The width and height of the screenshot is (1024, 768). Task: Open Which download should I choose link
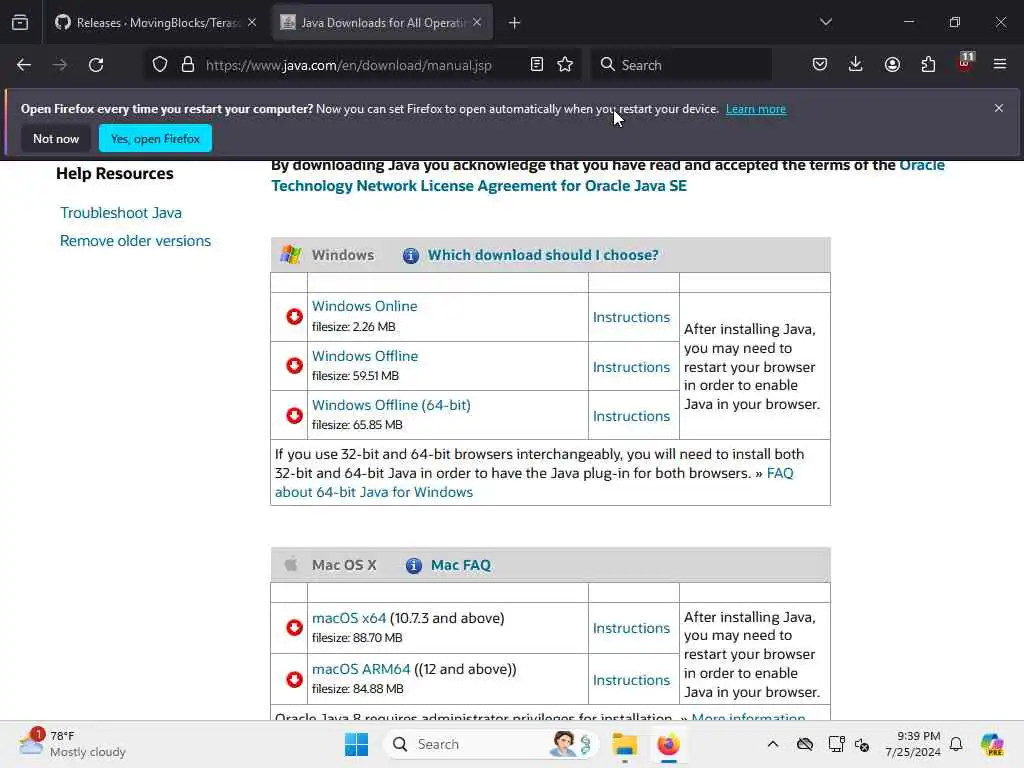(543, 255)
